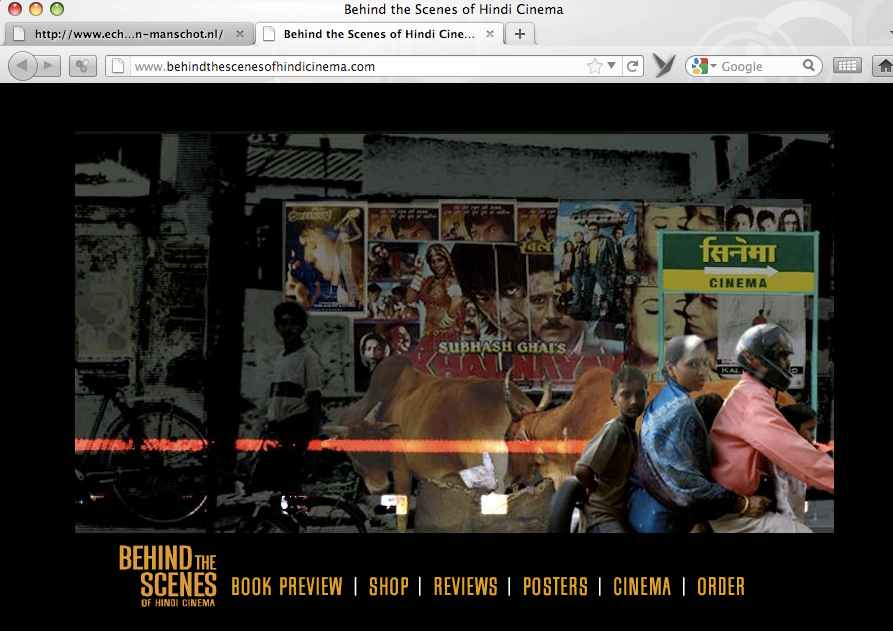This screenshot has width=893, height=631.
Task: Close the ech...n-manschot.nl tab
Action: pyautogui.click(x=240, y=34)
